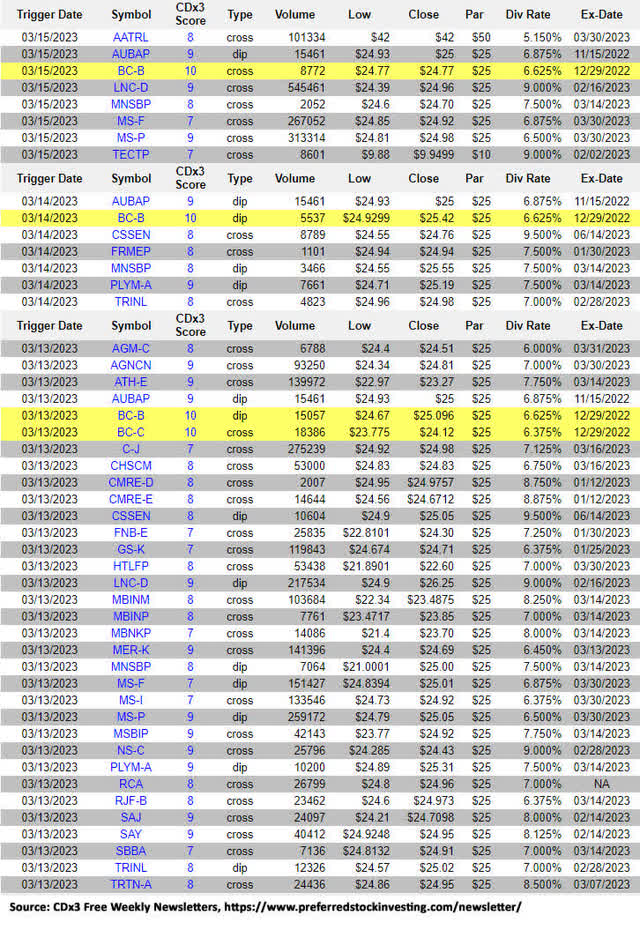Click the Source newsletter URL text

[373, 907]
